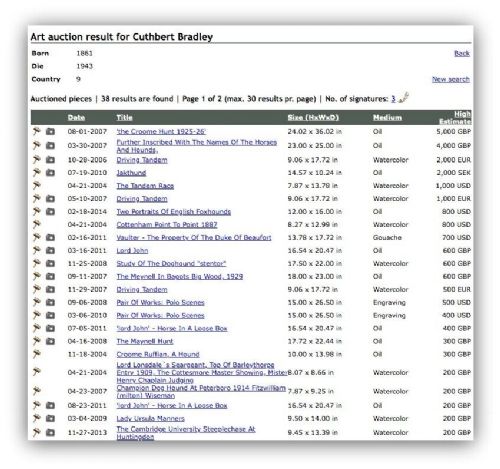
Task: Sort by Title column header
Action: coord(124,117)
